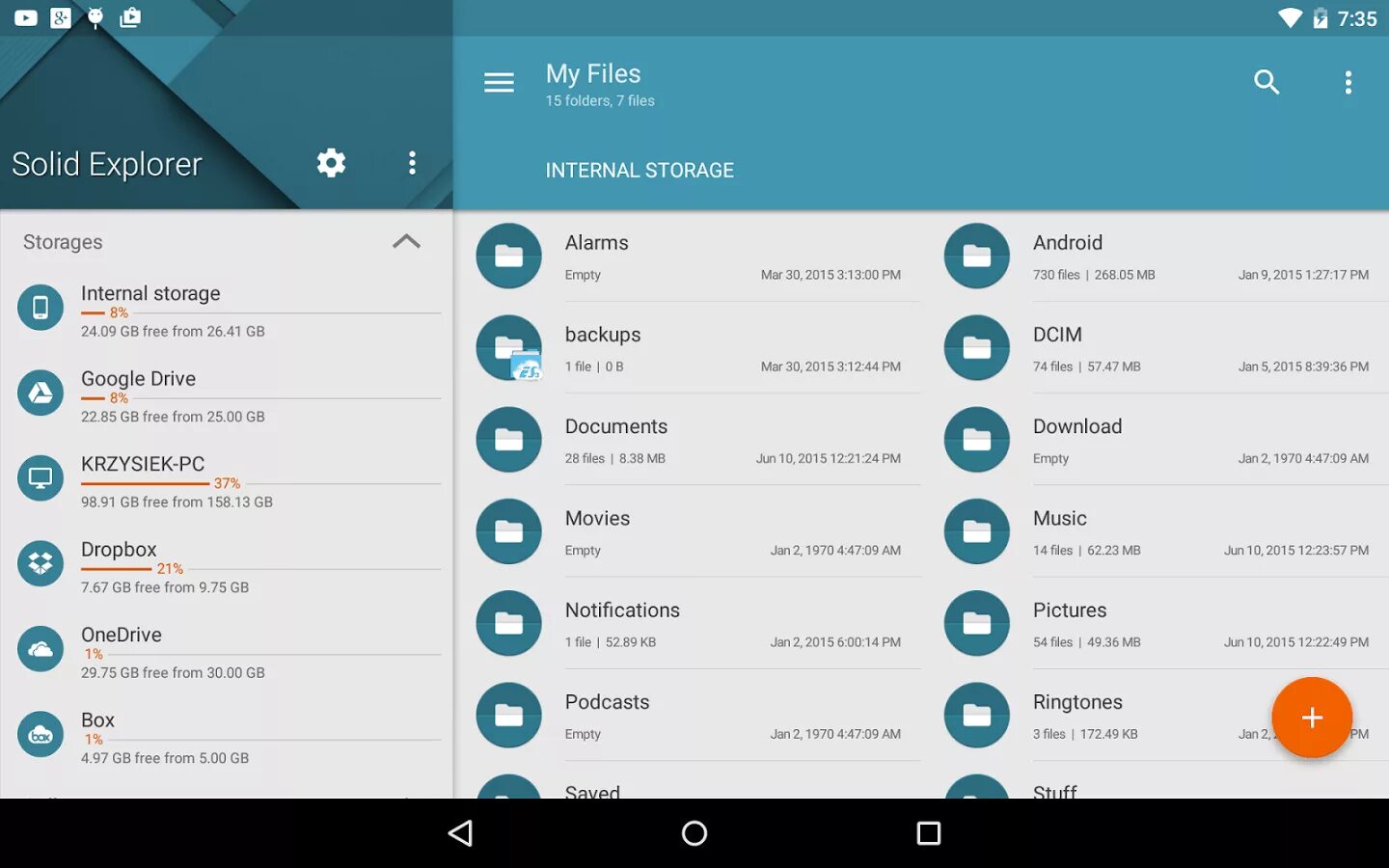Open the Notifications folder

click(689, 623)
